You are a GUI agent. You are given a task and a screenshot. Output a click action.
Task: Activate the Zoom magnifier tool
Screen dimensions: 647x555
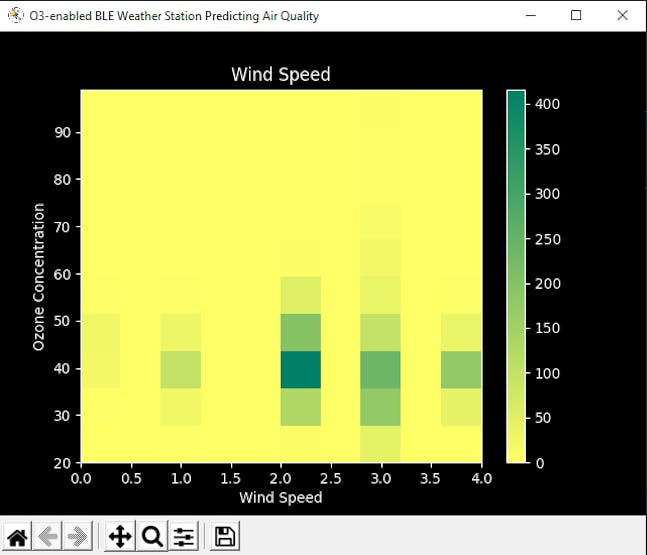[x=152, y=536]
